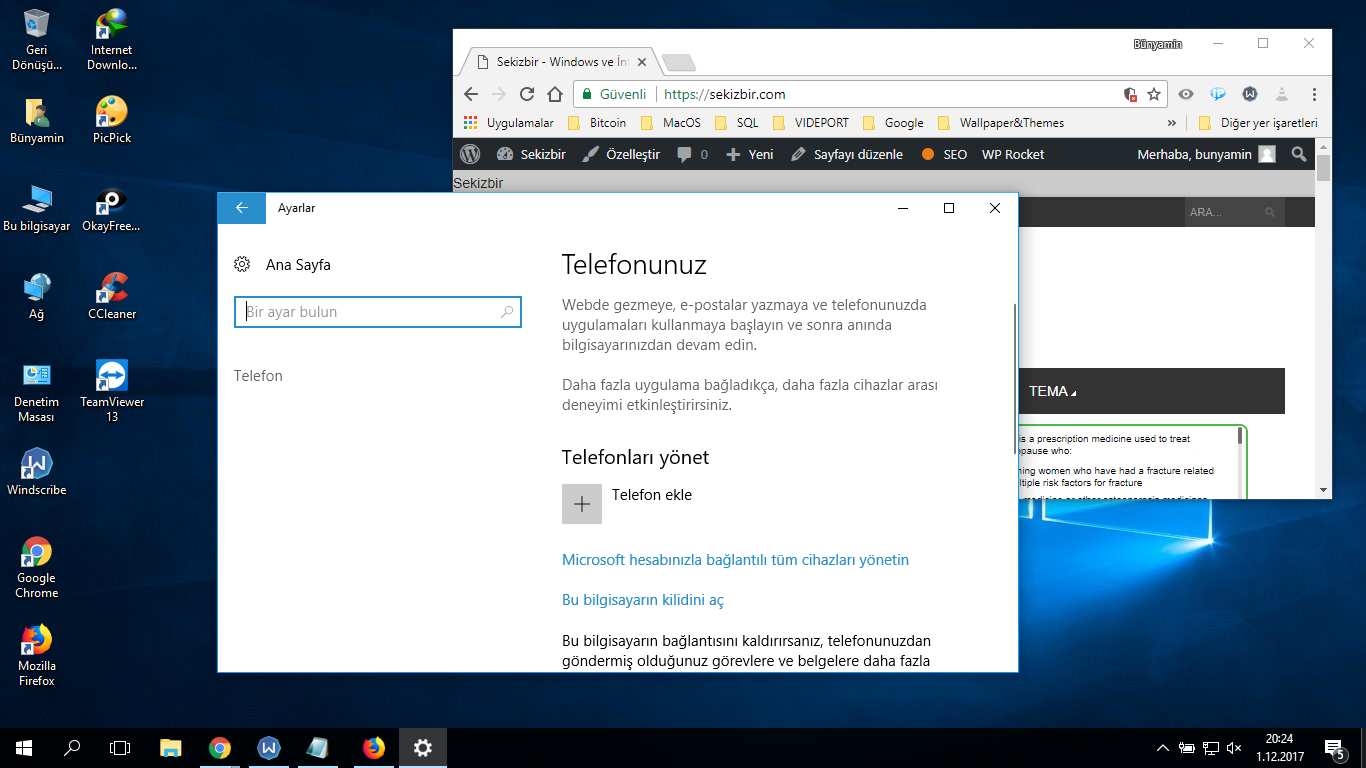Click the Start button on taskbar
The image size is (1366, 768).
click(24, 748)
